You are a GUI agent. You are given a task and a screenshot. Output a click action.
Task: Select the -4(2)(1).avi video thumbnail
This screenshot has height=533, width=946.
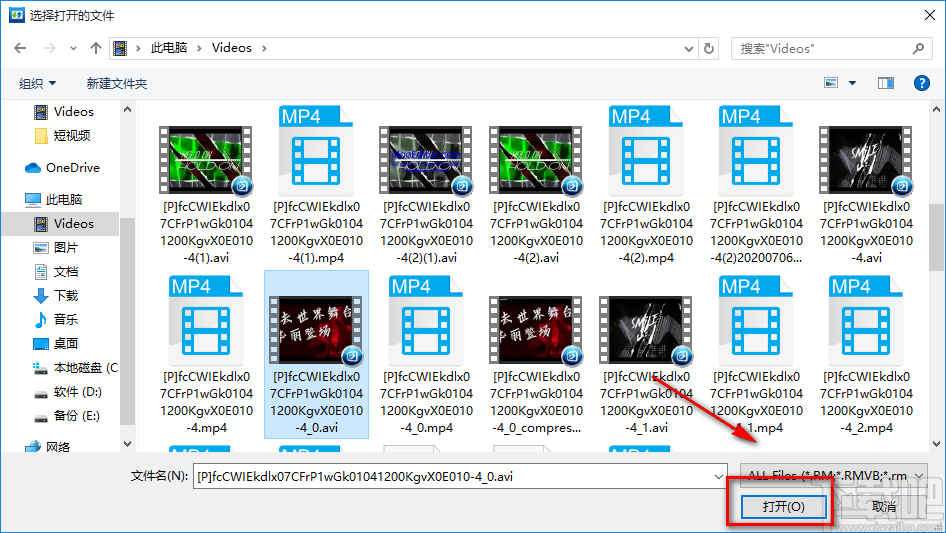coord(426,160)
